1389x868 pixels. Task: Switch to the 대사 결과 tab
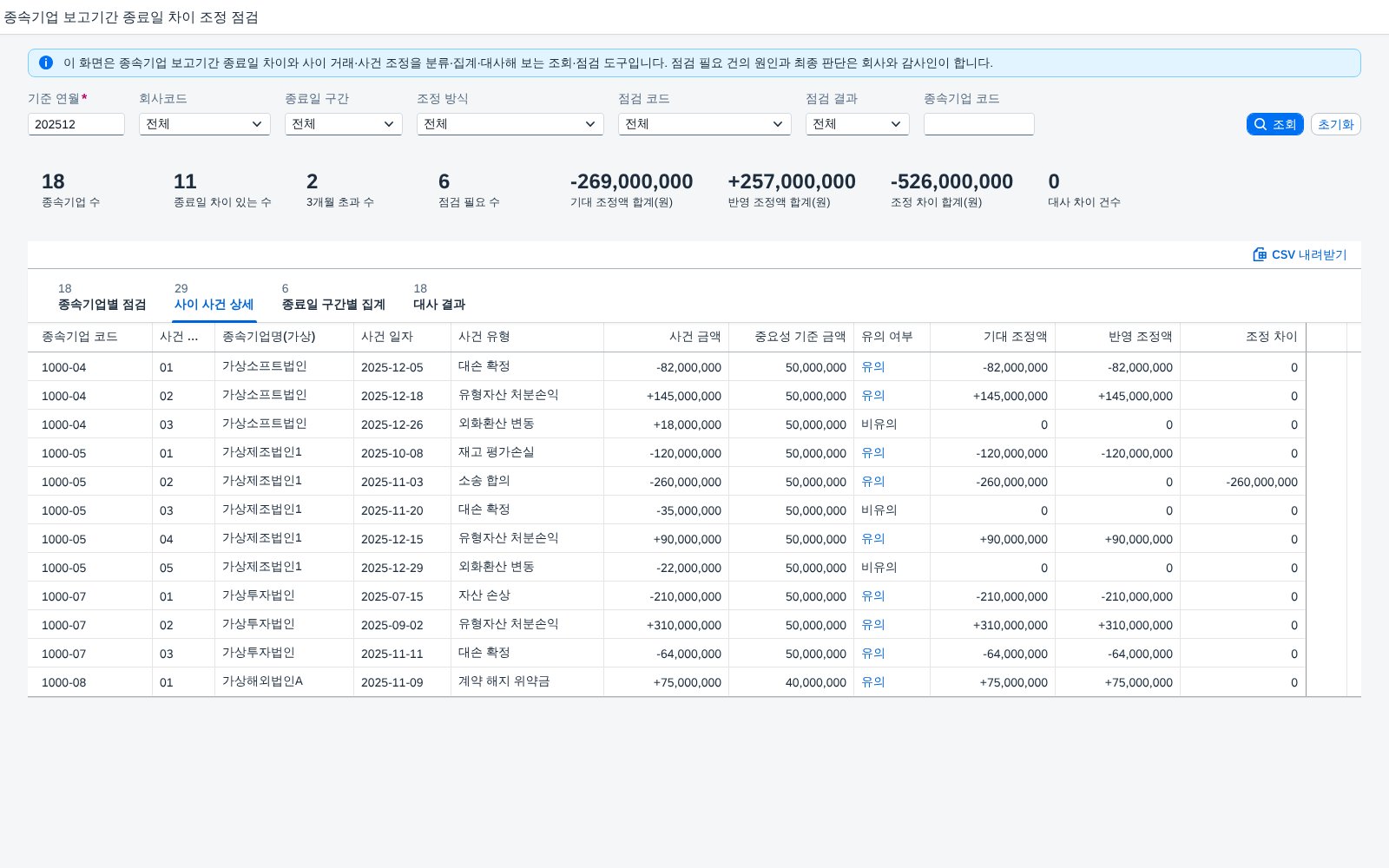(439, 297)
